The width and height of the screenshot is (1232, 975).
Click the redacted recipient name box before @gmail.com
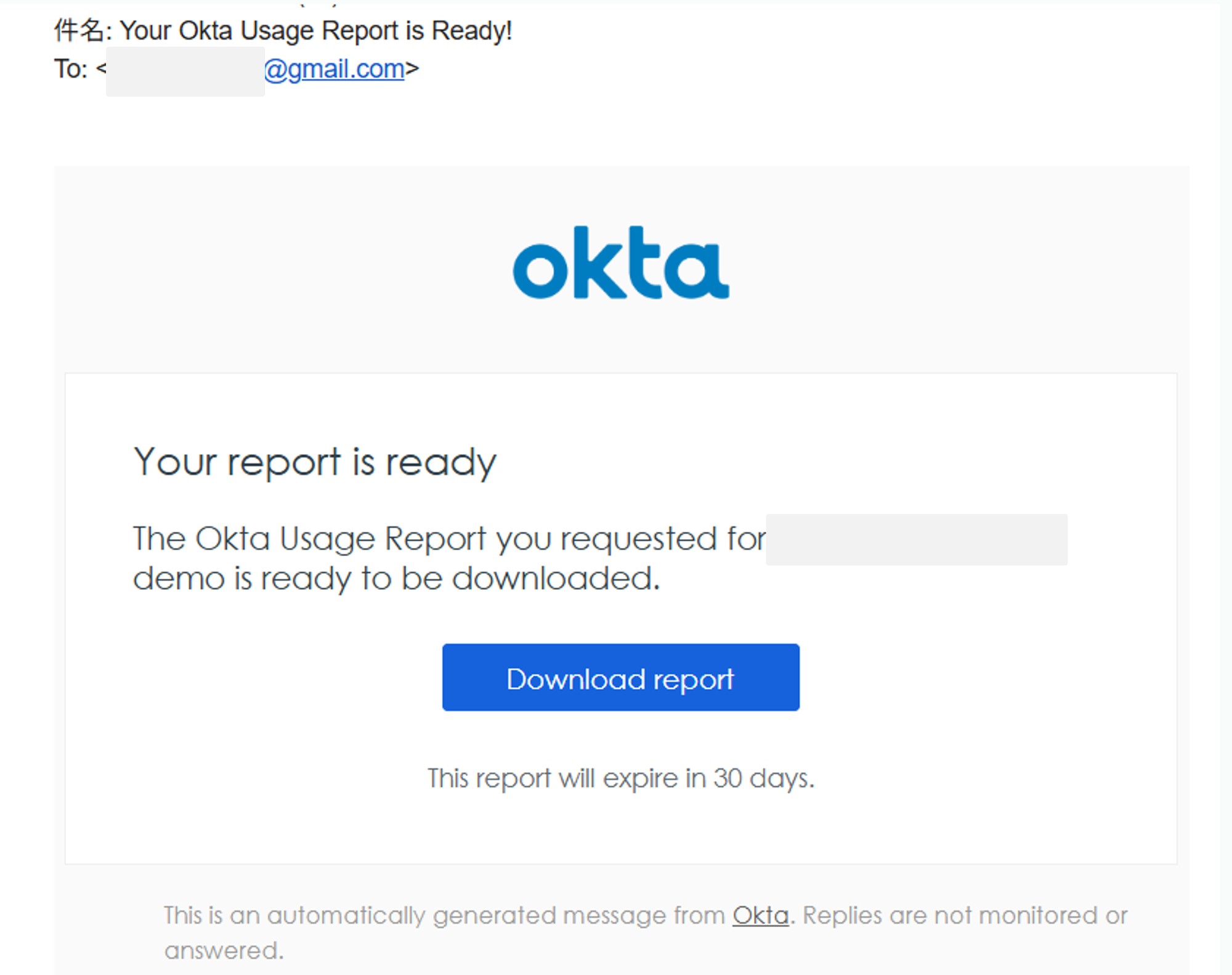point(185,71)
